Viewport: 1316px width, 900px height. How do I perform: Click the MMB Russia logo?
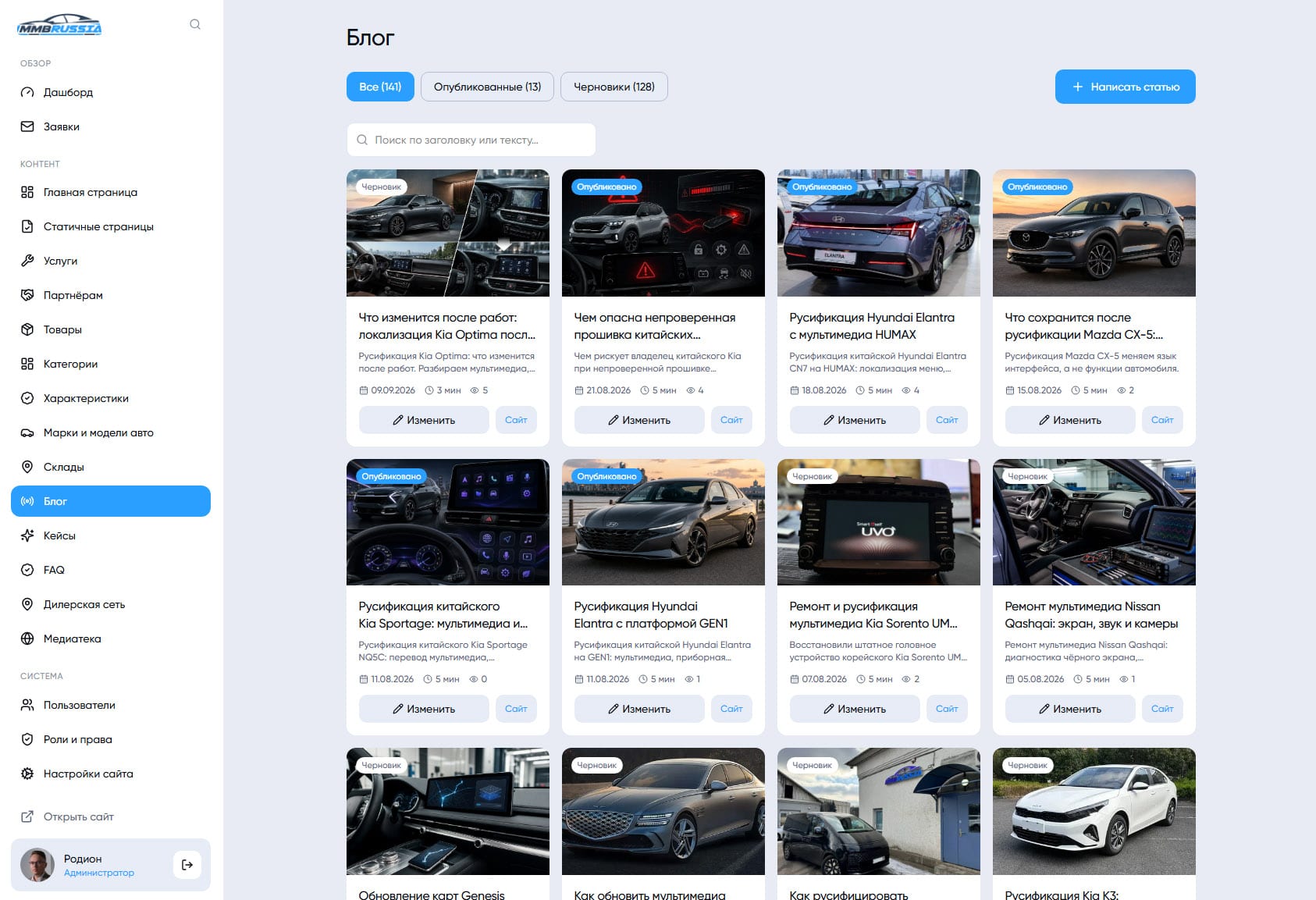pos(59,25)
